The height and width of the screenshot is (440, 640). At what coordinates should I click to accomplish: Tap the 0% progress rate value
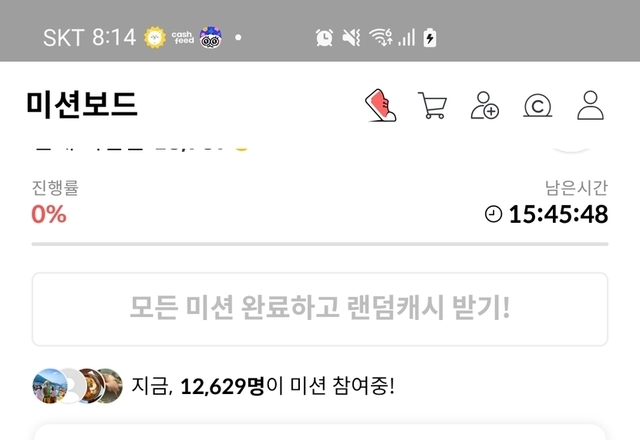(x=49, y=214)
